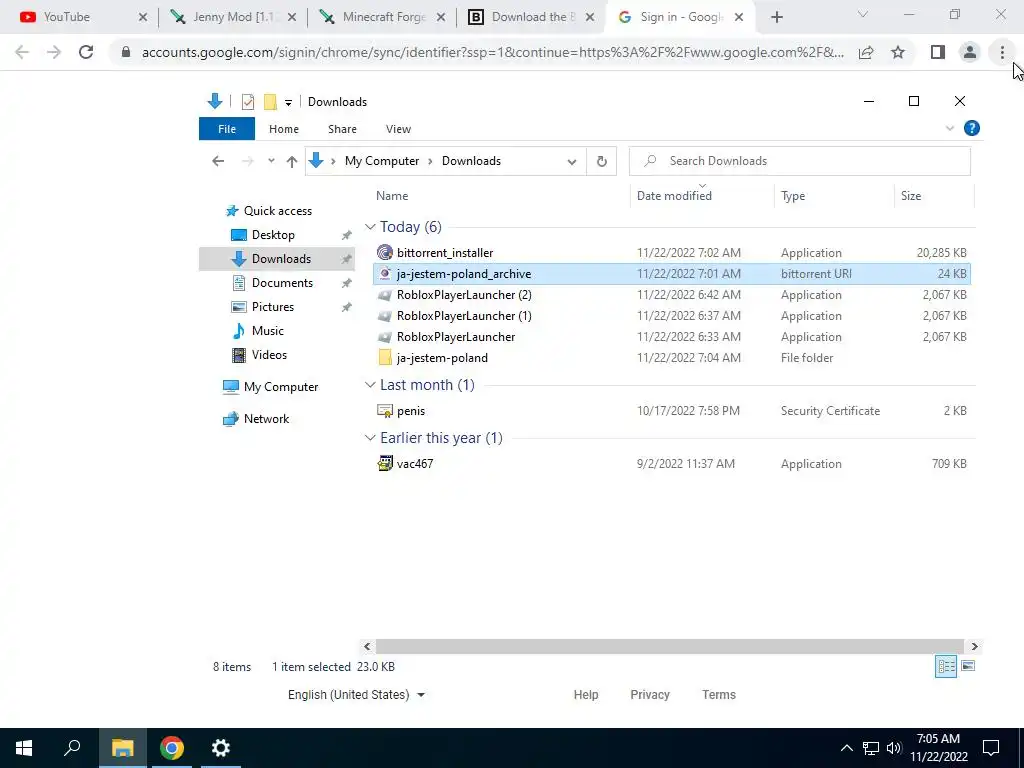
Task: Select Documents in the navigation pane
Action: (x=282, y=283)
